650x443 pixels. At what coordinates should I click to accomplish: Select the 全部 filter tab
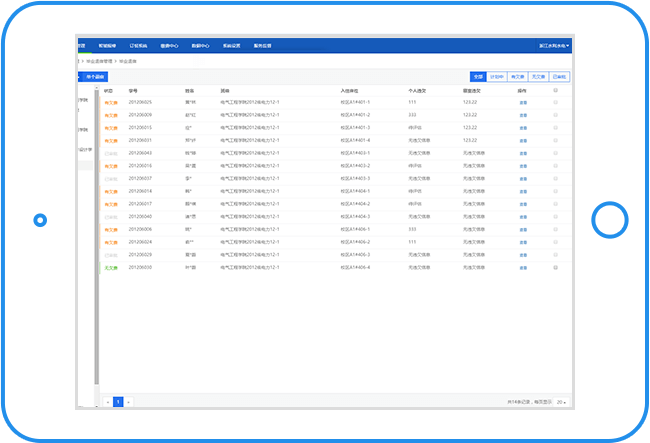click(478, 77)
